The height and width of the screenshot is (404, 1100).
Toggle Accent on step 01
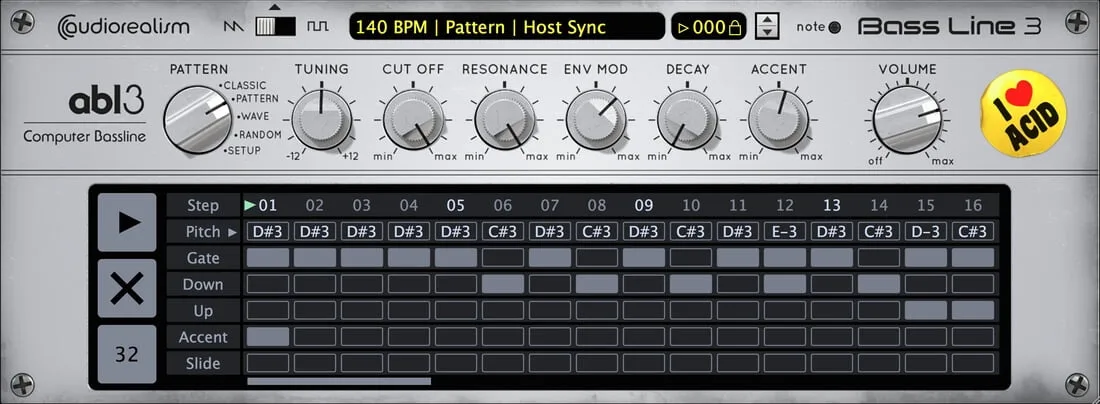(267, 337)
